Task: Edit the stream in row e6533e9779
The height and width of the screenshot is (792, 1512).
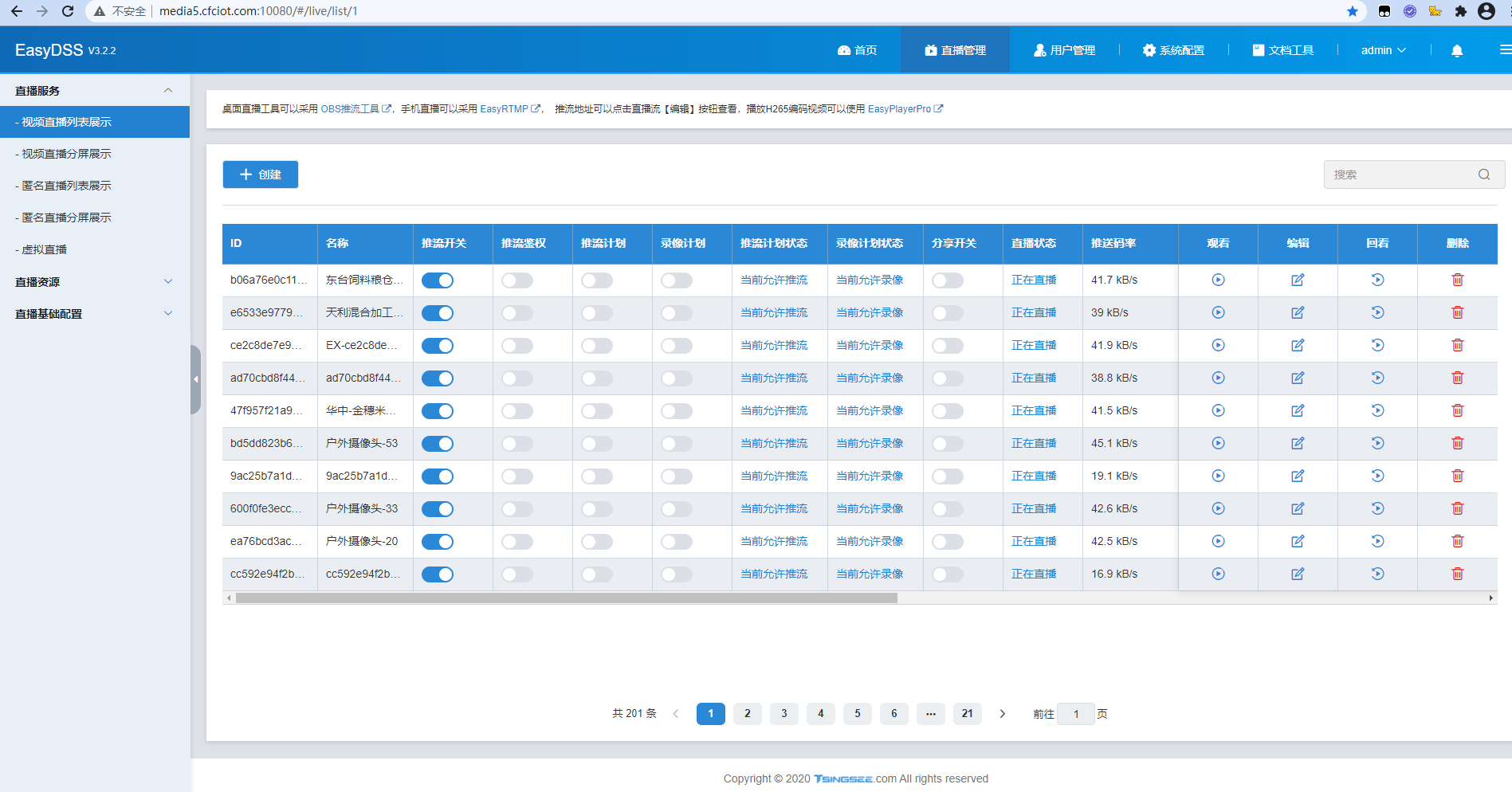Action: [1298, 312]
